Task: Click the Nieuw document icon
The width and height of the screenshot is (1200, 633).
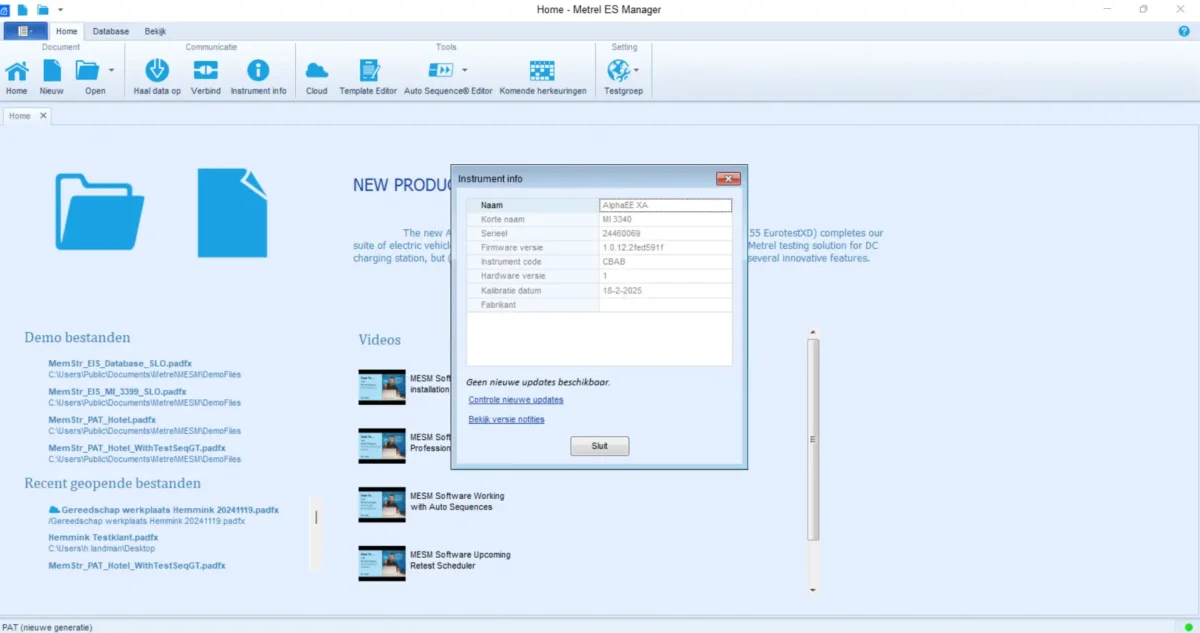Action: [51, 71]
